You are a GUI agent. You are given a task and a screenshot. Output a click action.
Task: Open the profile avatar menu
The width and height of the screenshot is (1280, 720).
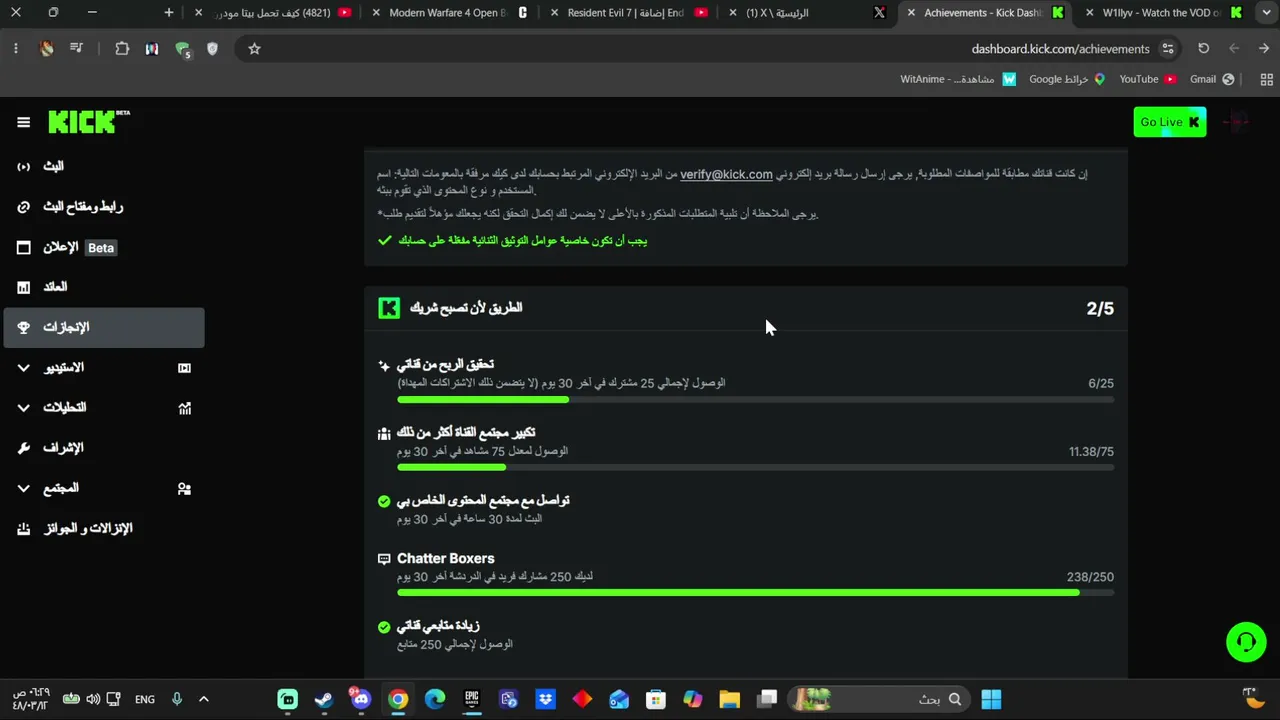[x=1237, y=122]
